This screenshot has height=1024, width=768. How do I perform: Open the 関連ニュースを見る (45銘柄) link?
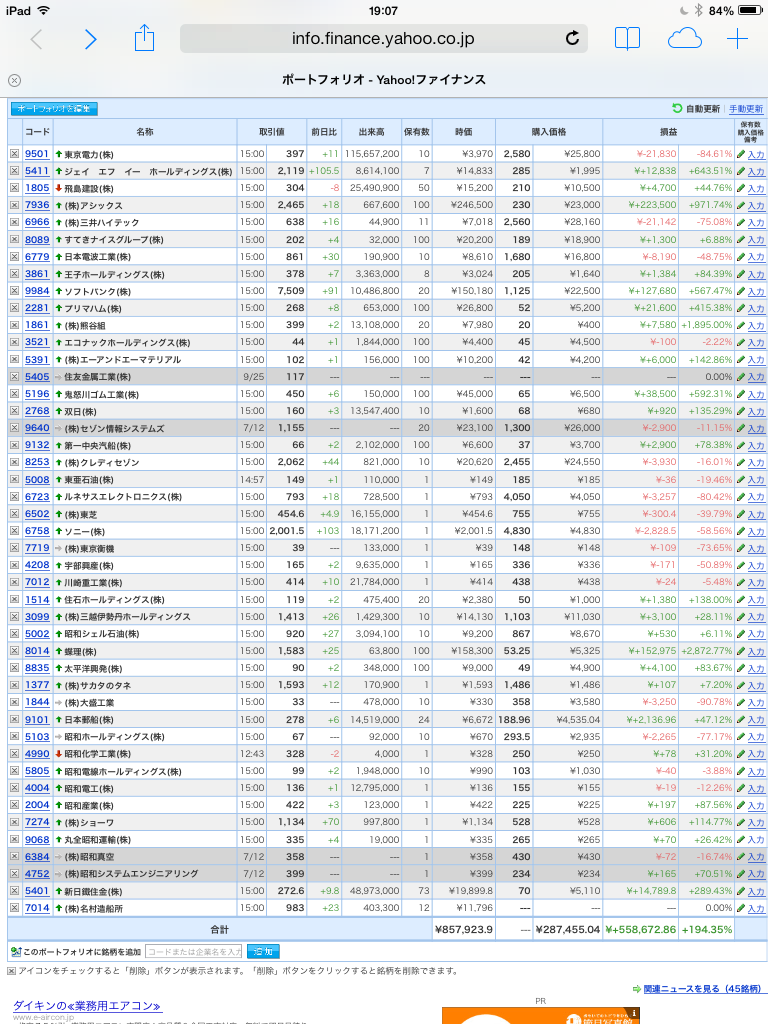pyautogui.click(x=702, y=989)
